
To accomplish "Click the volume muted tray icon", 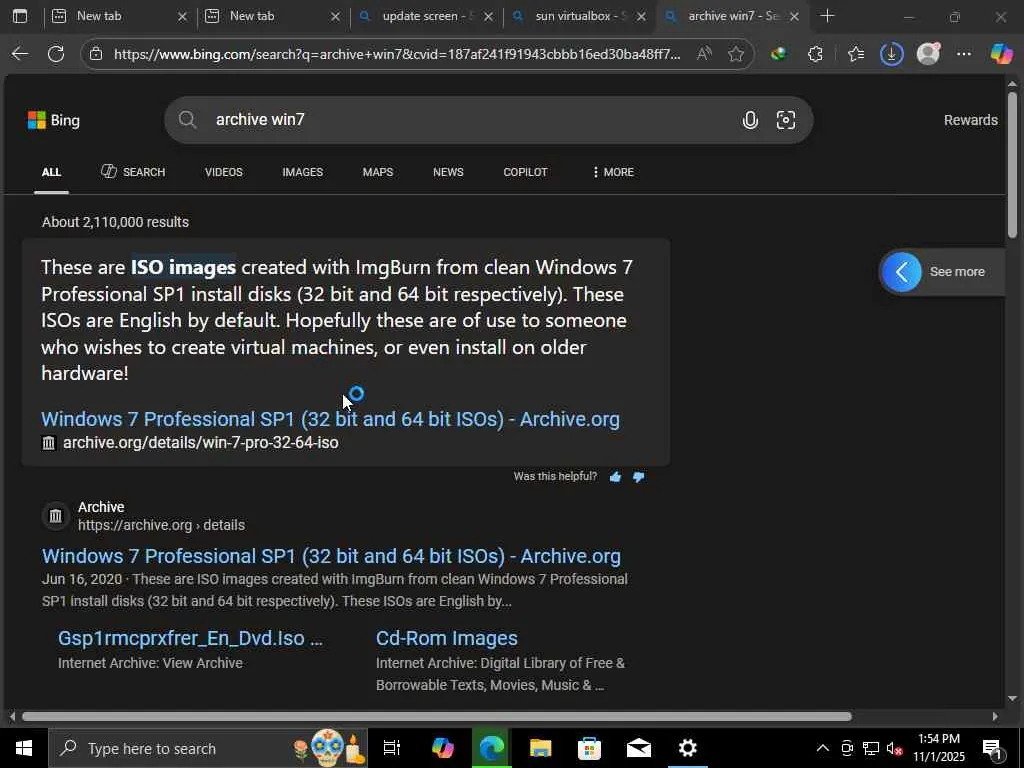I will [x=895, y=748].
